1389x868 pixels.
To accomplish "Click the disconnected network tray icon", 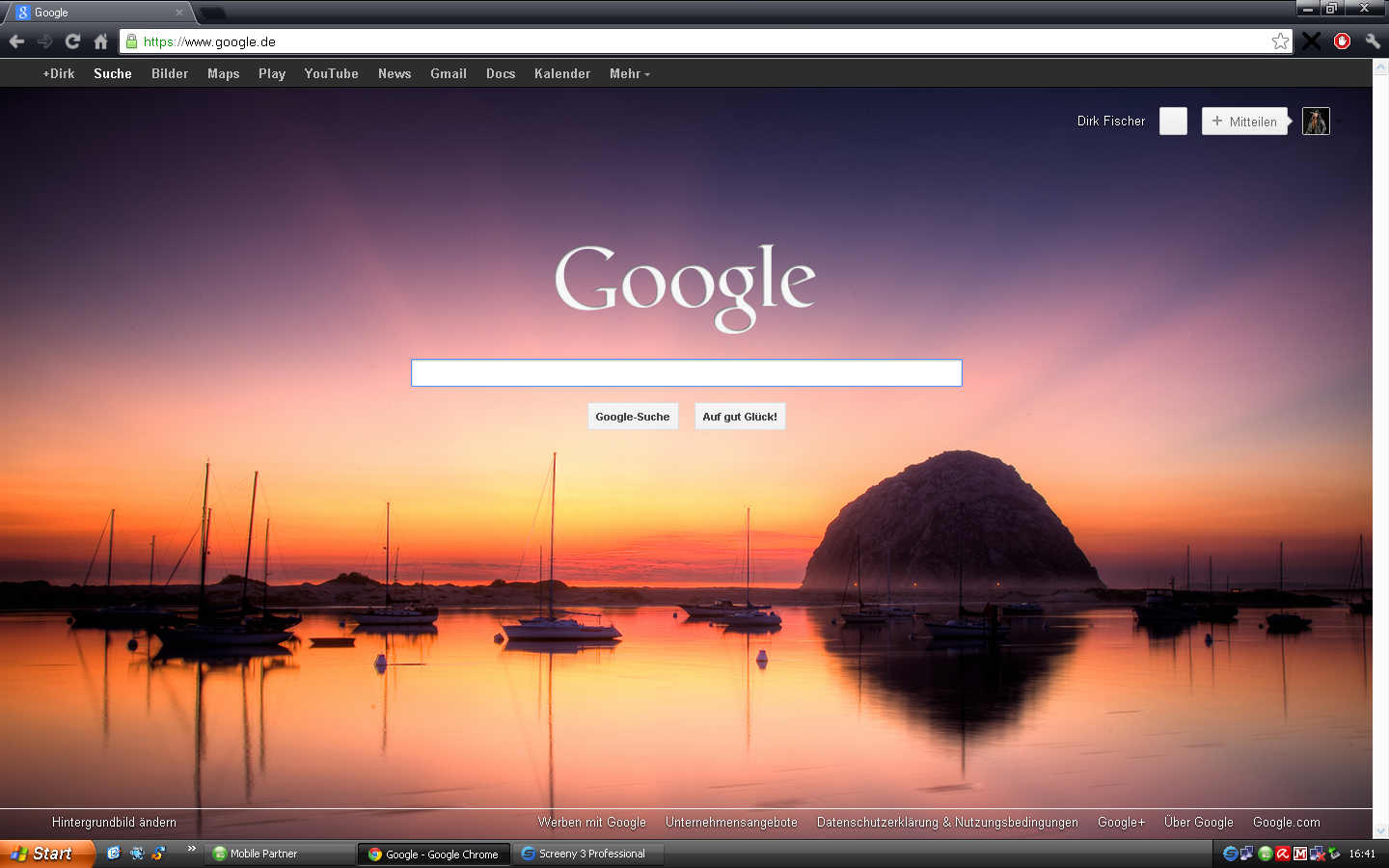I will click(1318, 854).
